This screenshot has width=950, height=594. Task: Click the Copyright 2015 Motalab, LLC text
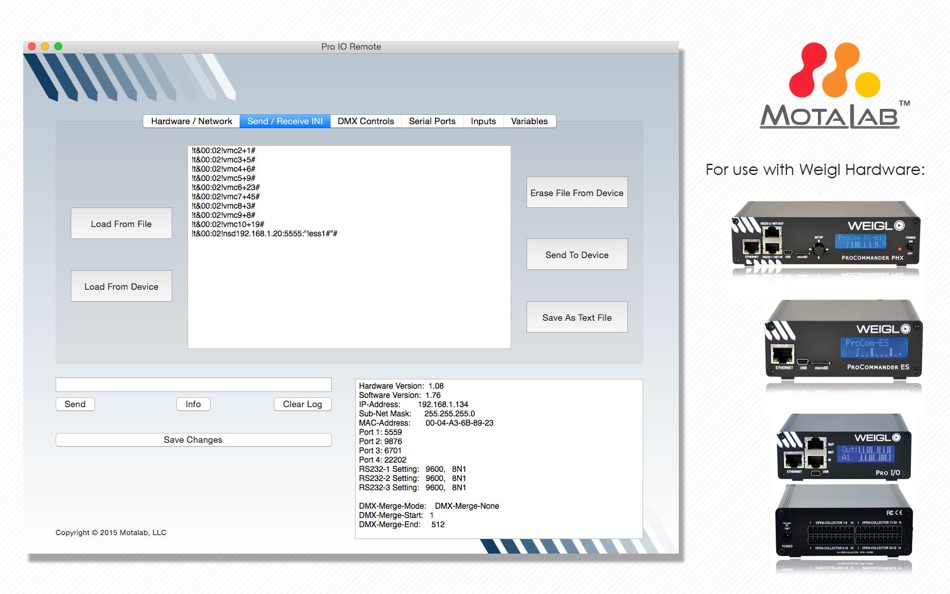click(111, 533)
